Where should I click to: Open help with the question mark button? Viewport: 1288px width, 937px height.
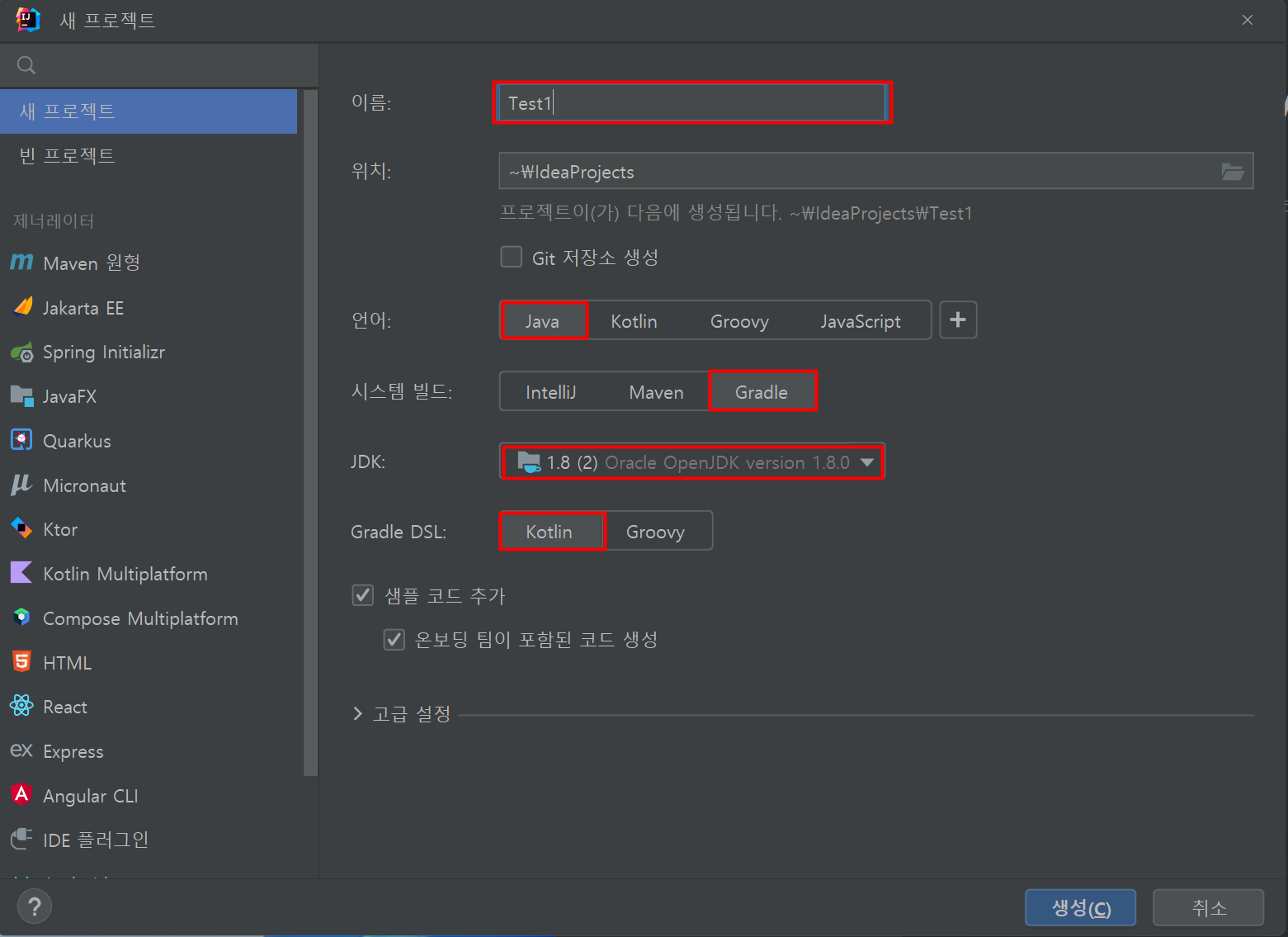coord(35,907)
